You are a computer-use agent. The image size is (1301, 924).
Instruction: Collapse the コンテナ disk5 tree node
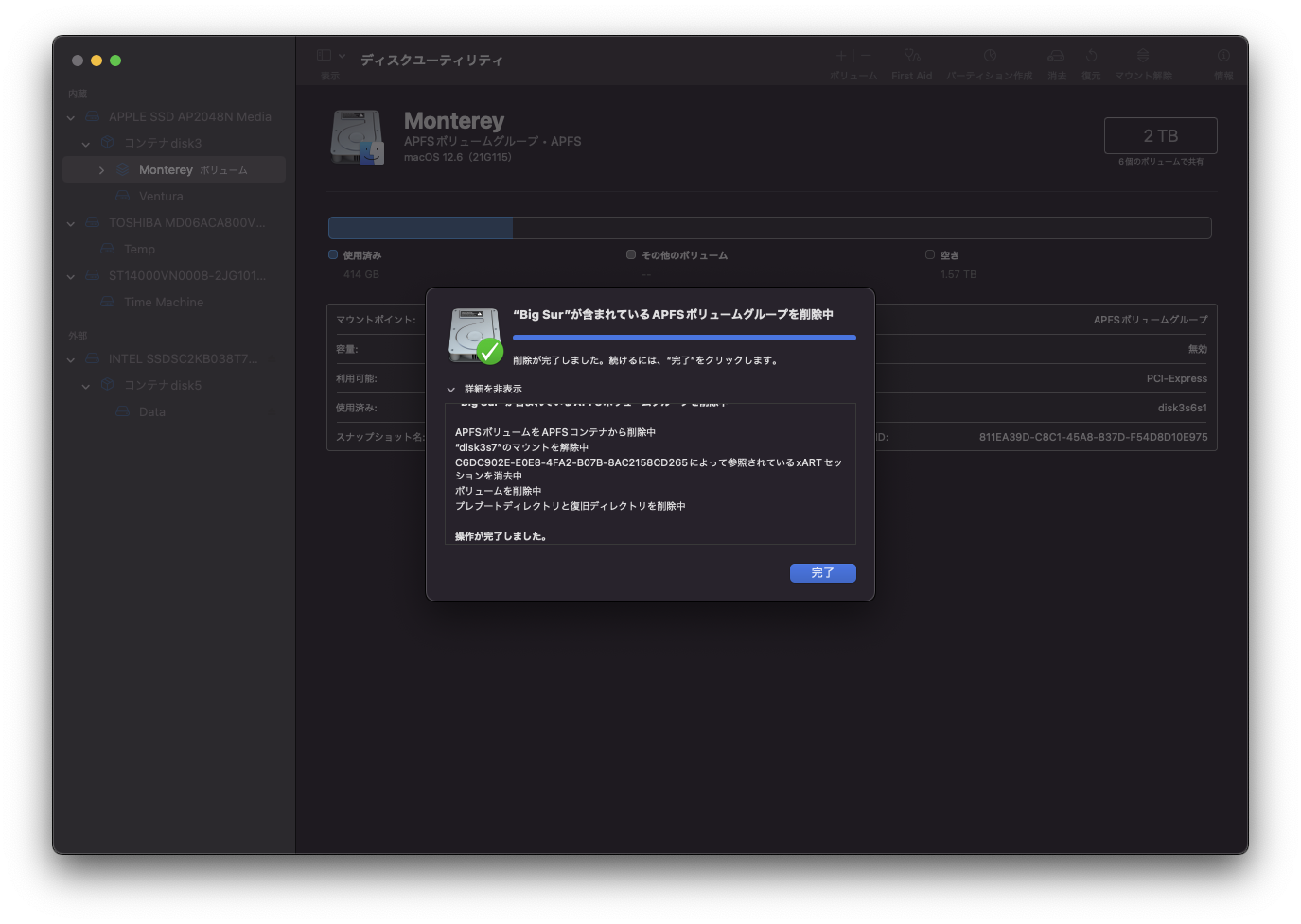pyautogui.click(x=86, y=386)
